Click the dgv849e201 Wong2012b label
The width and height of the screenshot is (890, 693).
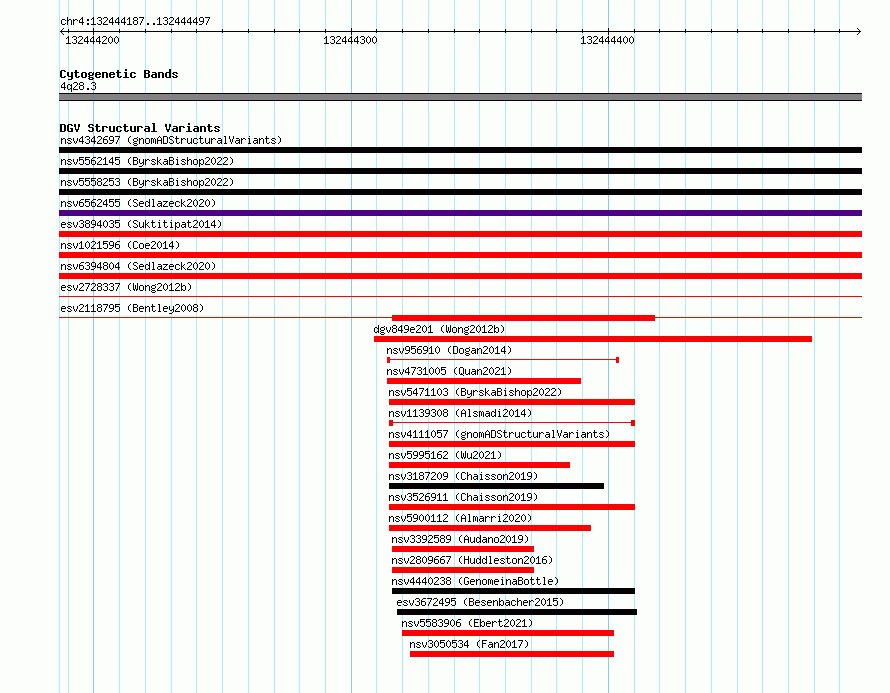pos(439,329)
